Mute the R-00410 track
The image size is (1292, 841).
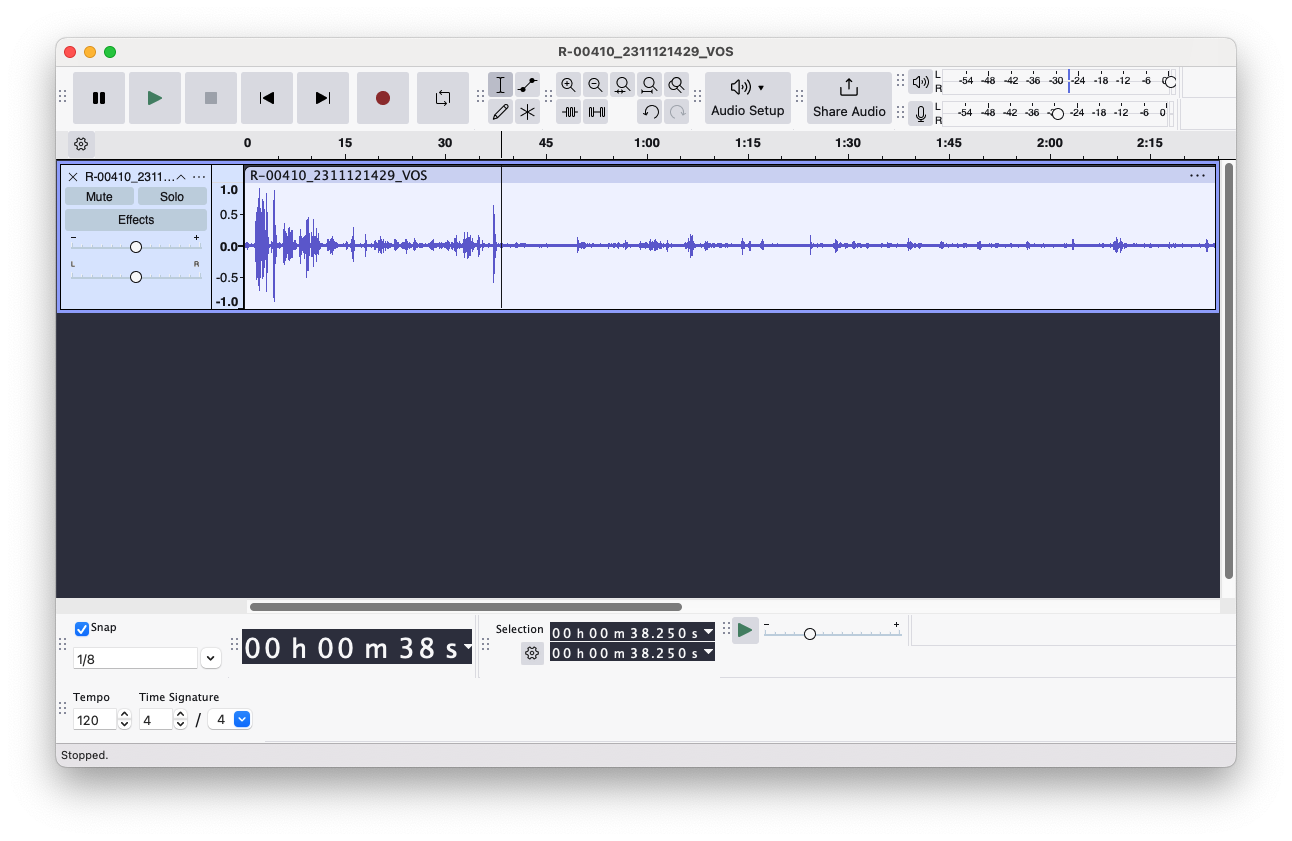click(x=99, y=197)
